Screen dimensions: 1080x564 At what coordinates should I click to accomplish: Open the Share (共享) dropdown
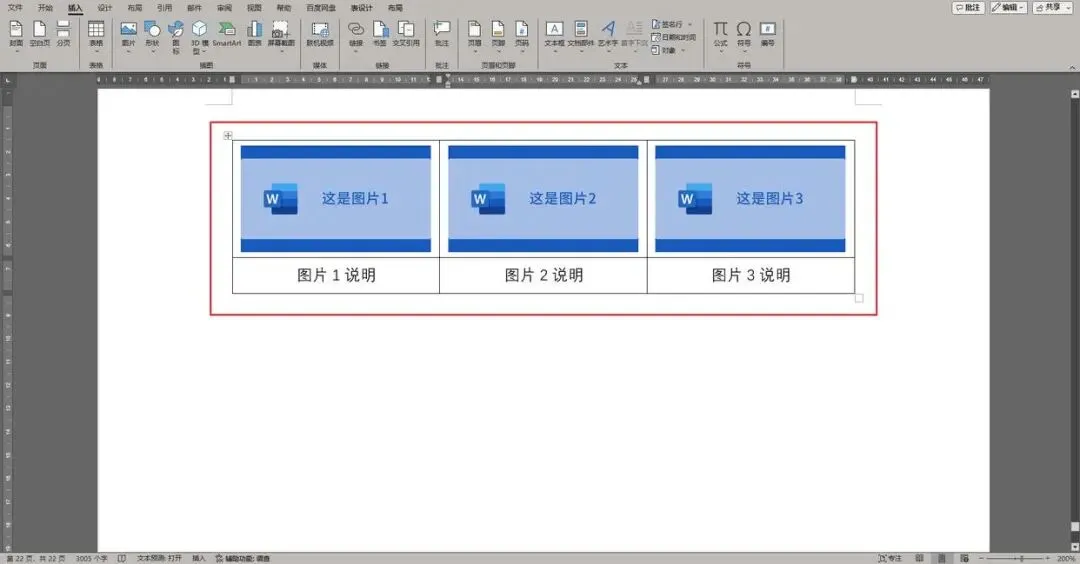point(1052,7)
